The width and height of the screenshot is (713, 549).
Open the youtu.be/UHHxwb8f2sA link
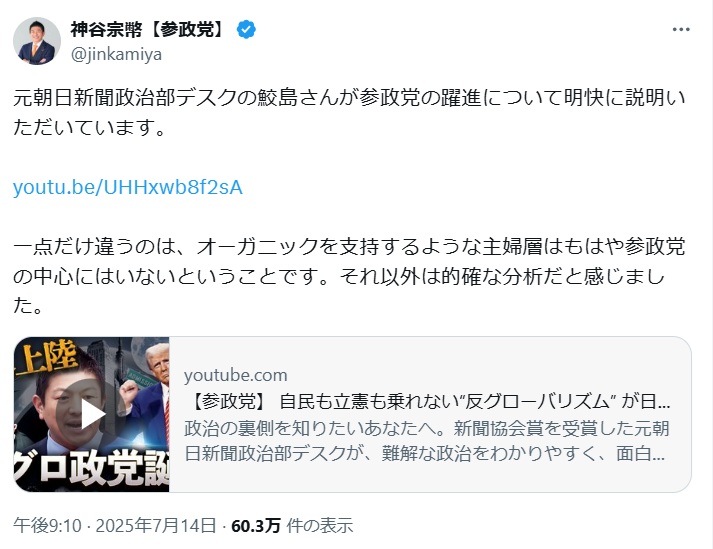pos(128,187)
